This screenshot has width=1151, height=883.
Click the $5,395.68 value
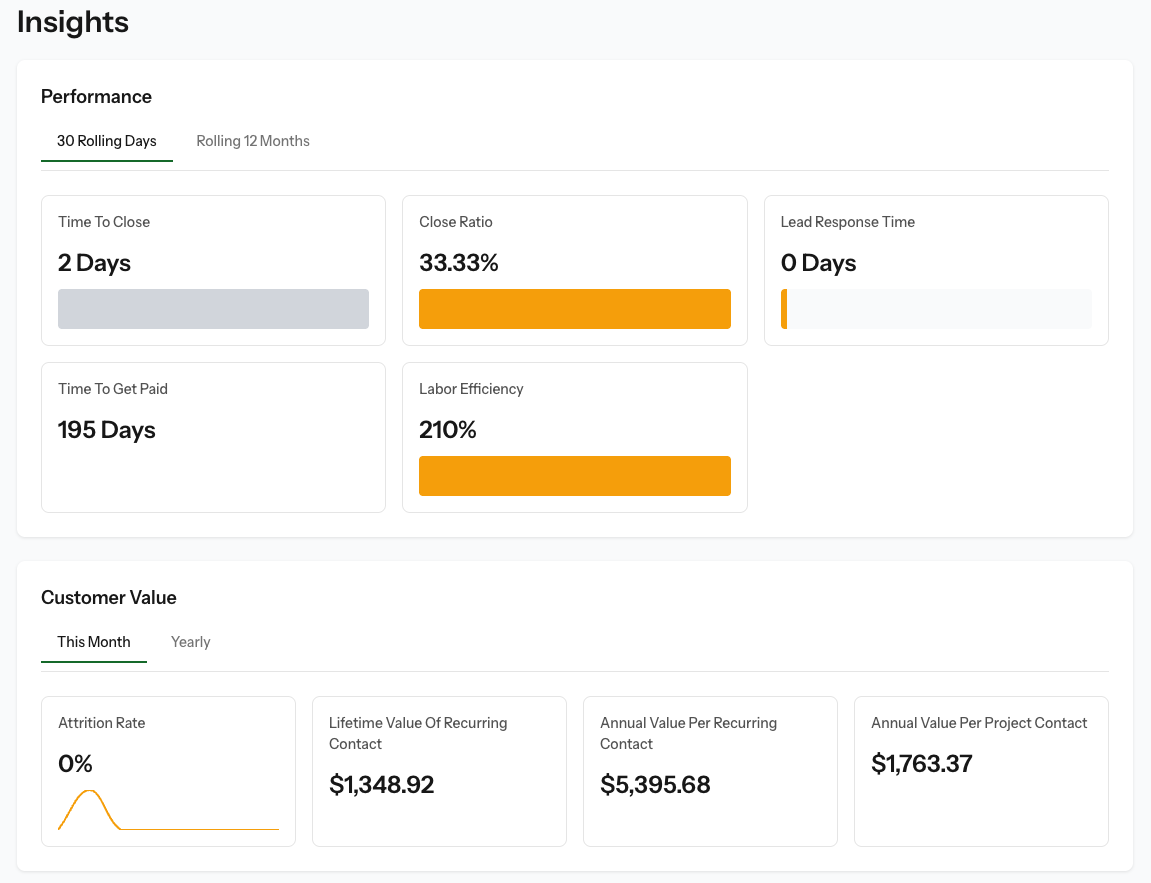coord(655,785)
